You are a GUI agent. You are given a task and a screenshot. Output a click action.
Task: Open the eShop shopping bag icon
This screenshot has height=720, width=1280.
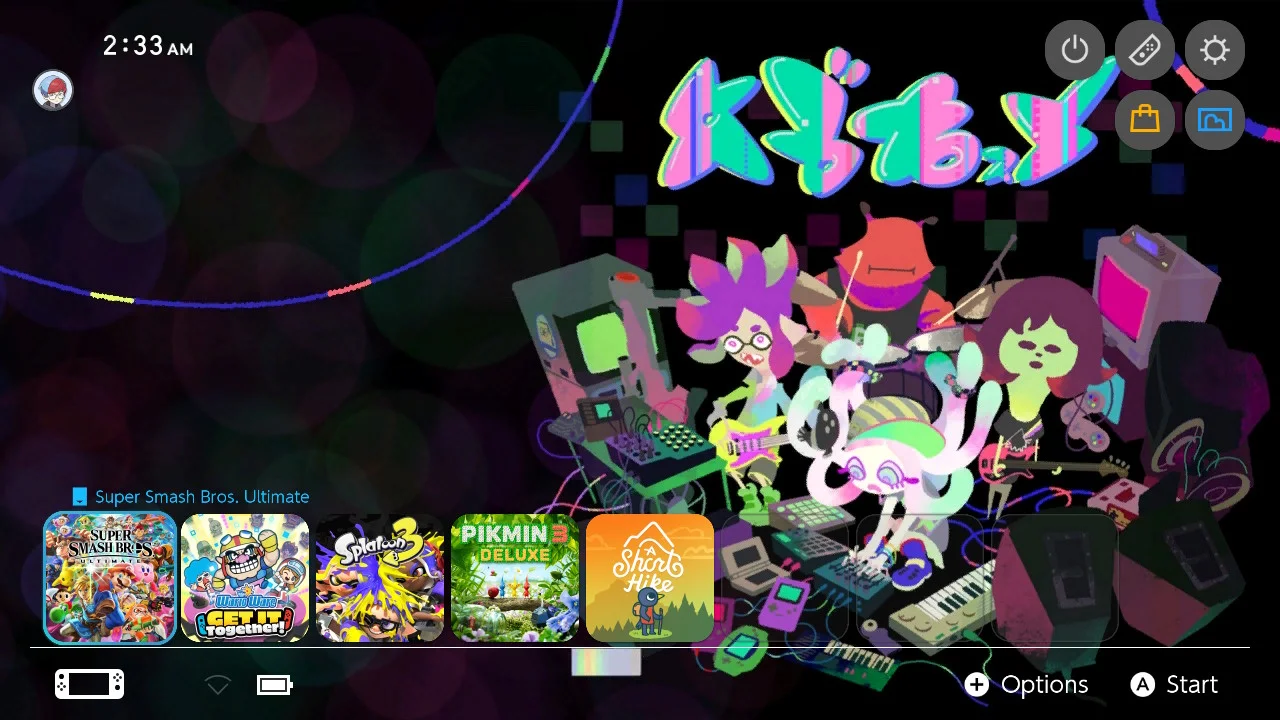click(x=1145, y=120)
